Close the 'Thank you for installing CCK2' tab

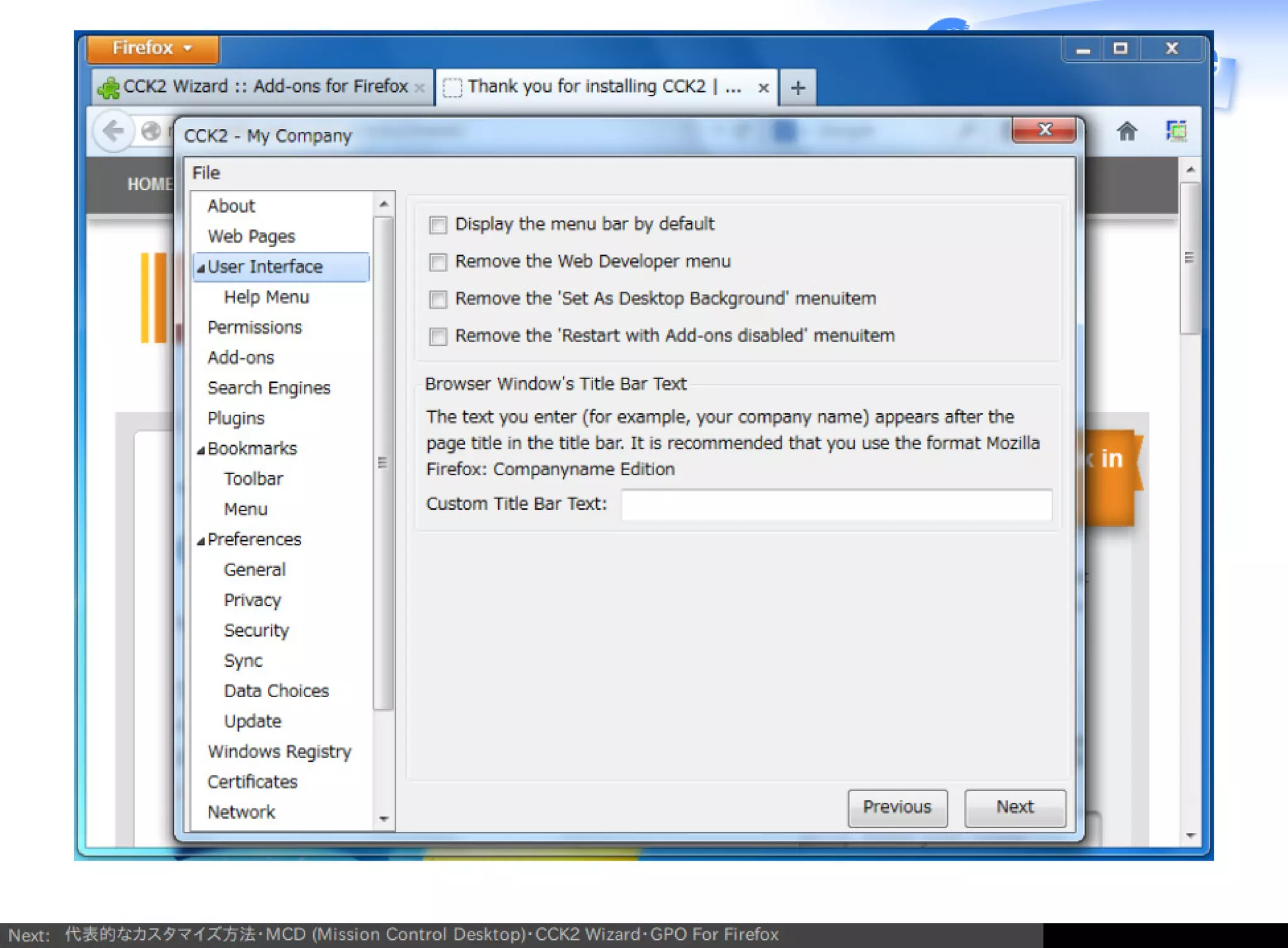coord(763,87)
